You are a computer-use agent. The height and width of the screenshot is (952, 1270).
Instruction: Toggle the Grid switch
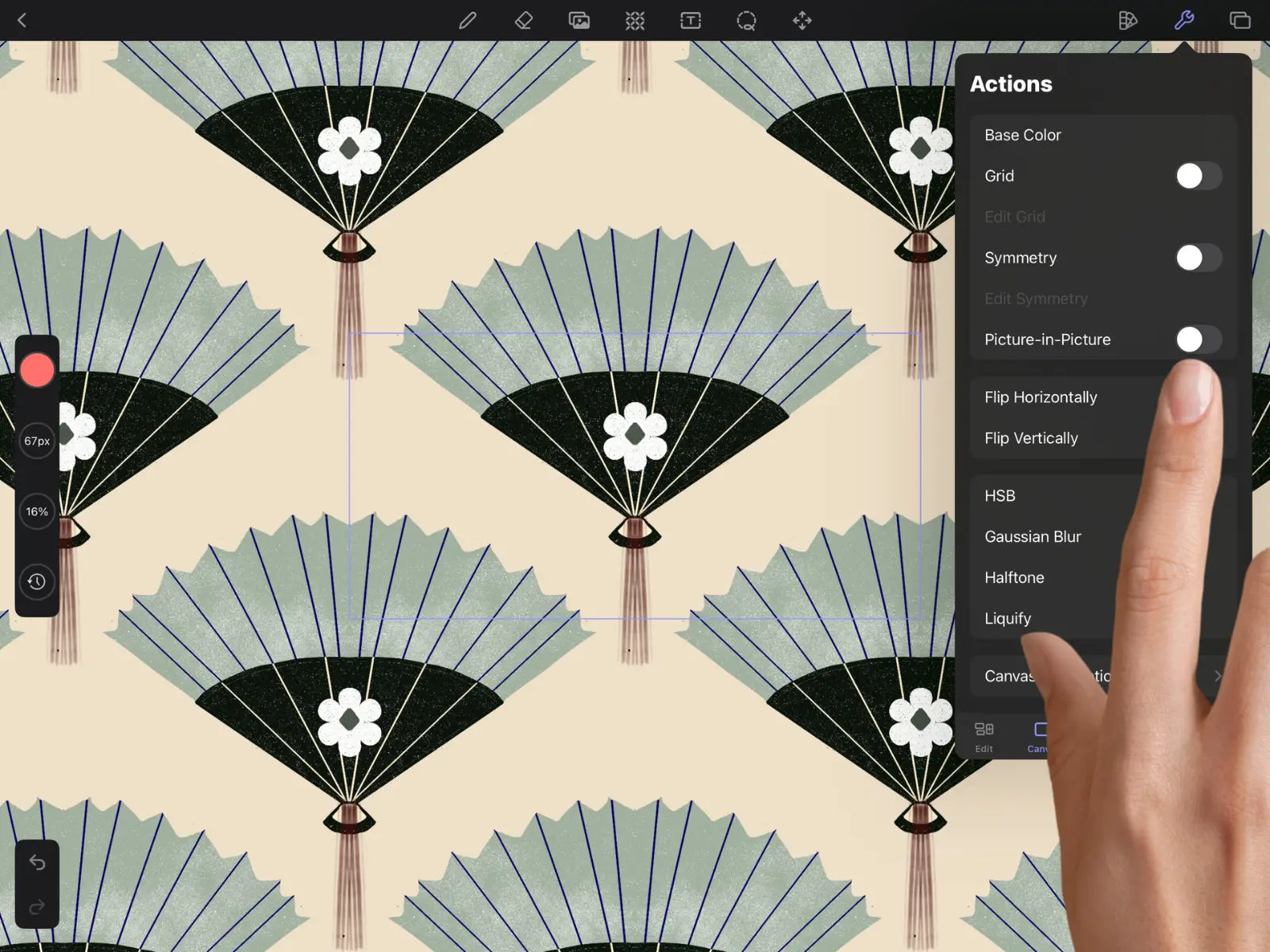1199,176
